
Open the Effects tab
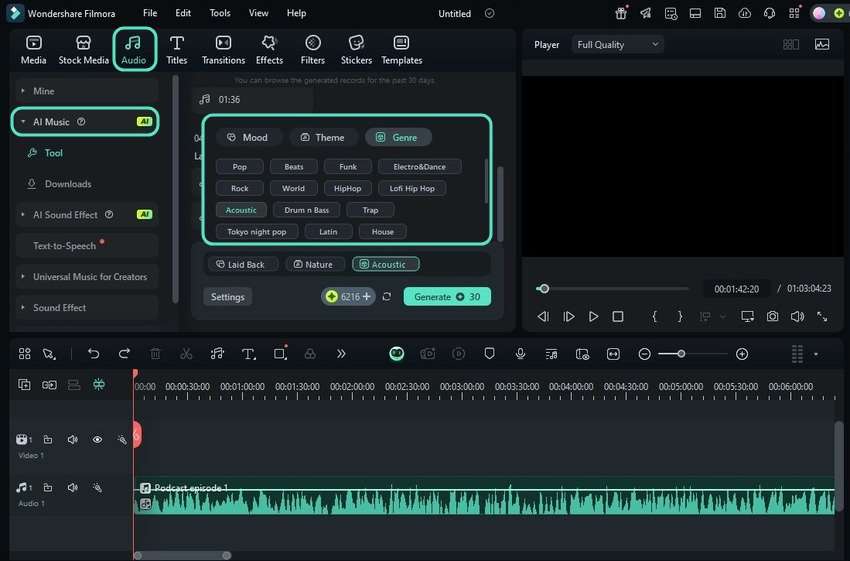tap(269, 50)
